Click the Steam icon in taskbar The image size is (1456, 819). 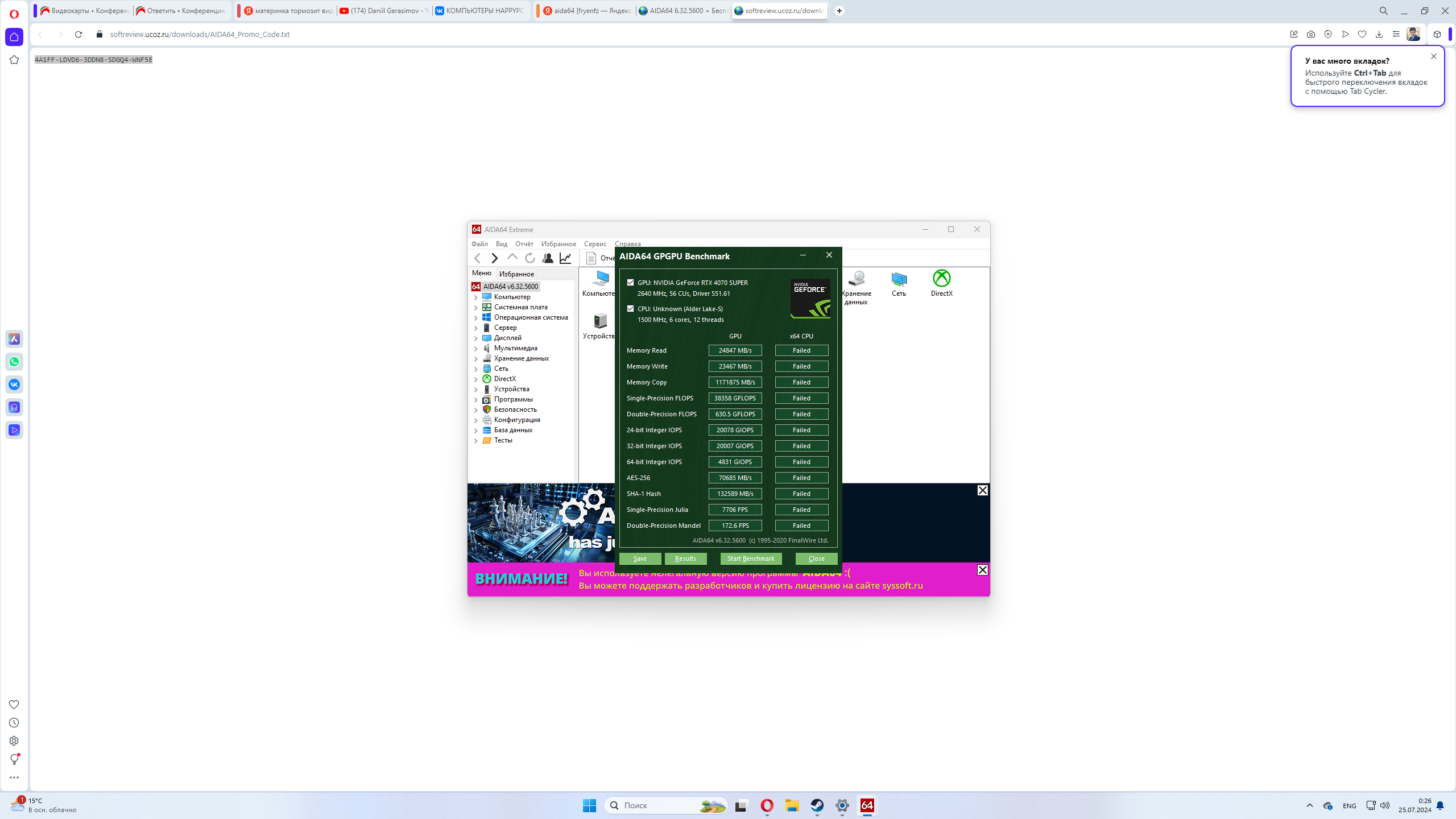(817, 805)
